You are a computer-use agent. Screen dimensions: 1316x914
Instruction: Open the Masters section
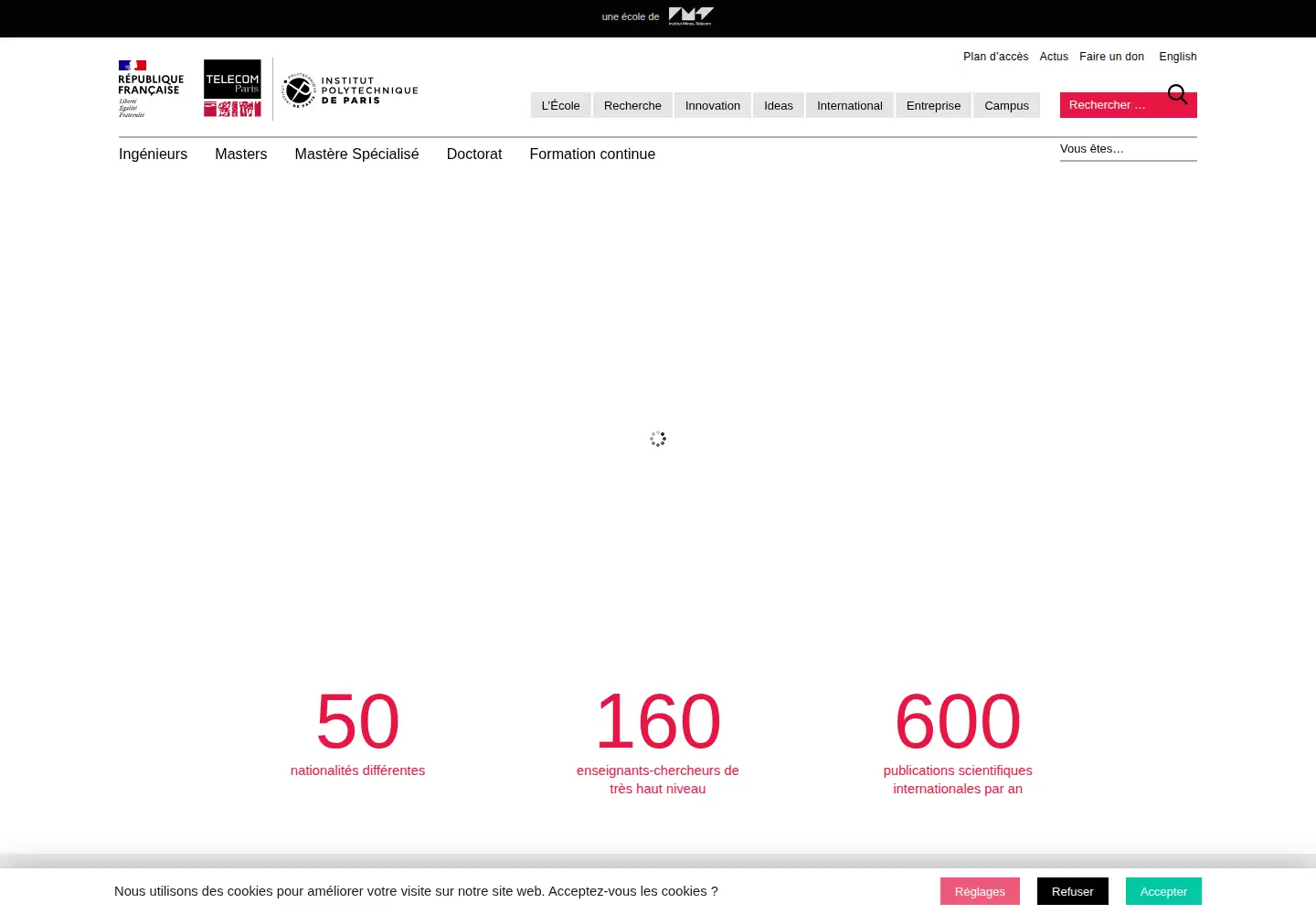click(241, 154)
